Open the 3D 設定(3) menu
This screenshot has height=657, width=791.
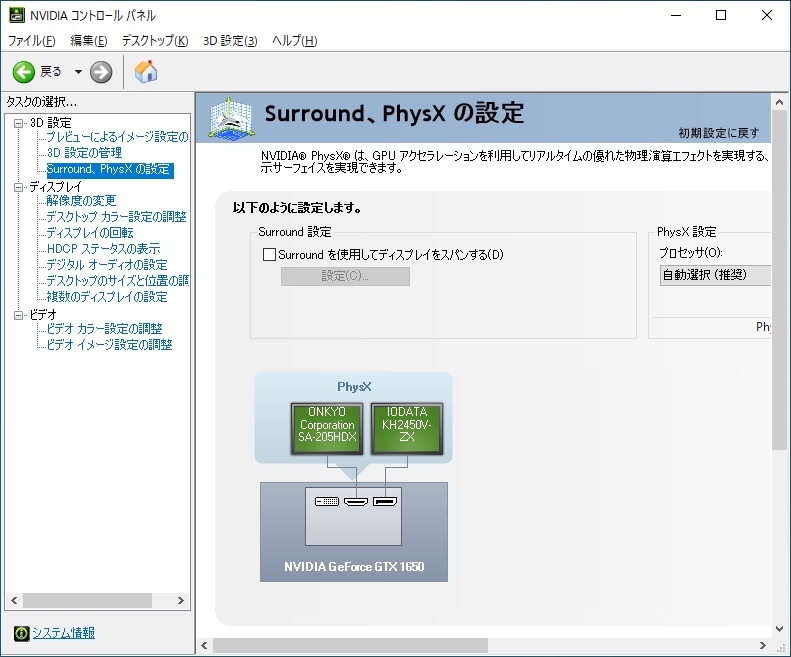point(230,41)
